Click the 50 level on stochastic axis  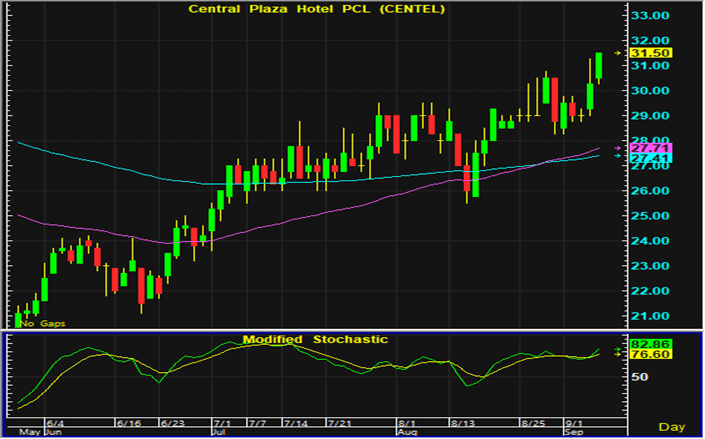point(640,377)
